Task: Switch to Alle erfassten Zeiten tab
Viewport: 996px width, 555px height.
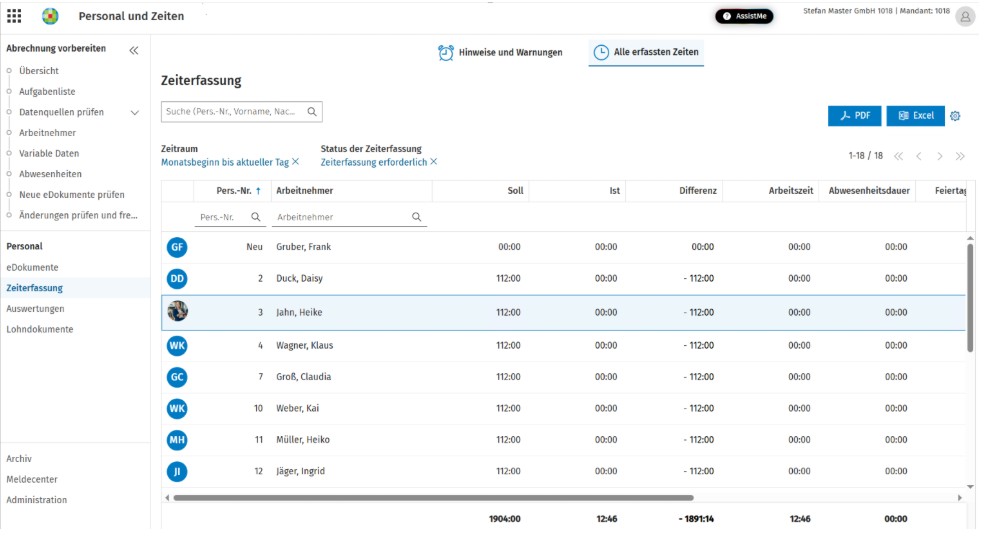Action: point(646,52)
